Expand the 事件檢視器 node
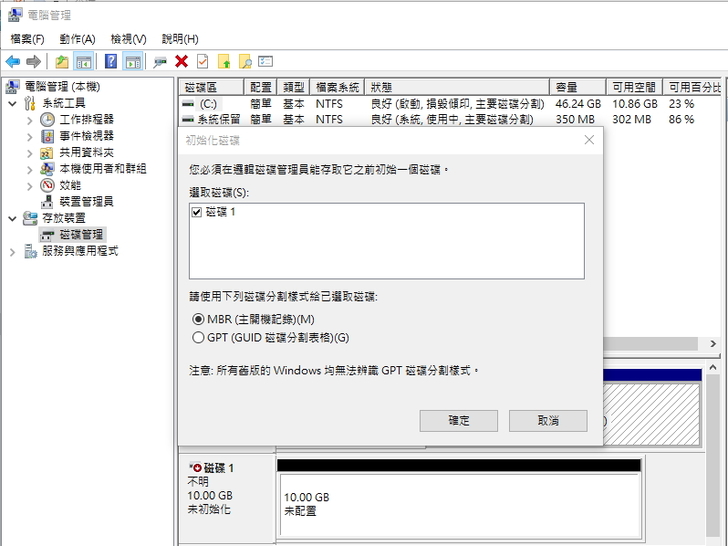Viewport: 728px width, 546px height. (x=30, y=136)
